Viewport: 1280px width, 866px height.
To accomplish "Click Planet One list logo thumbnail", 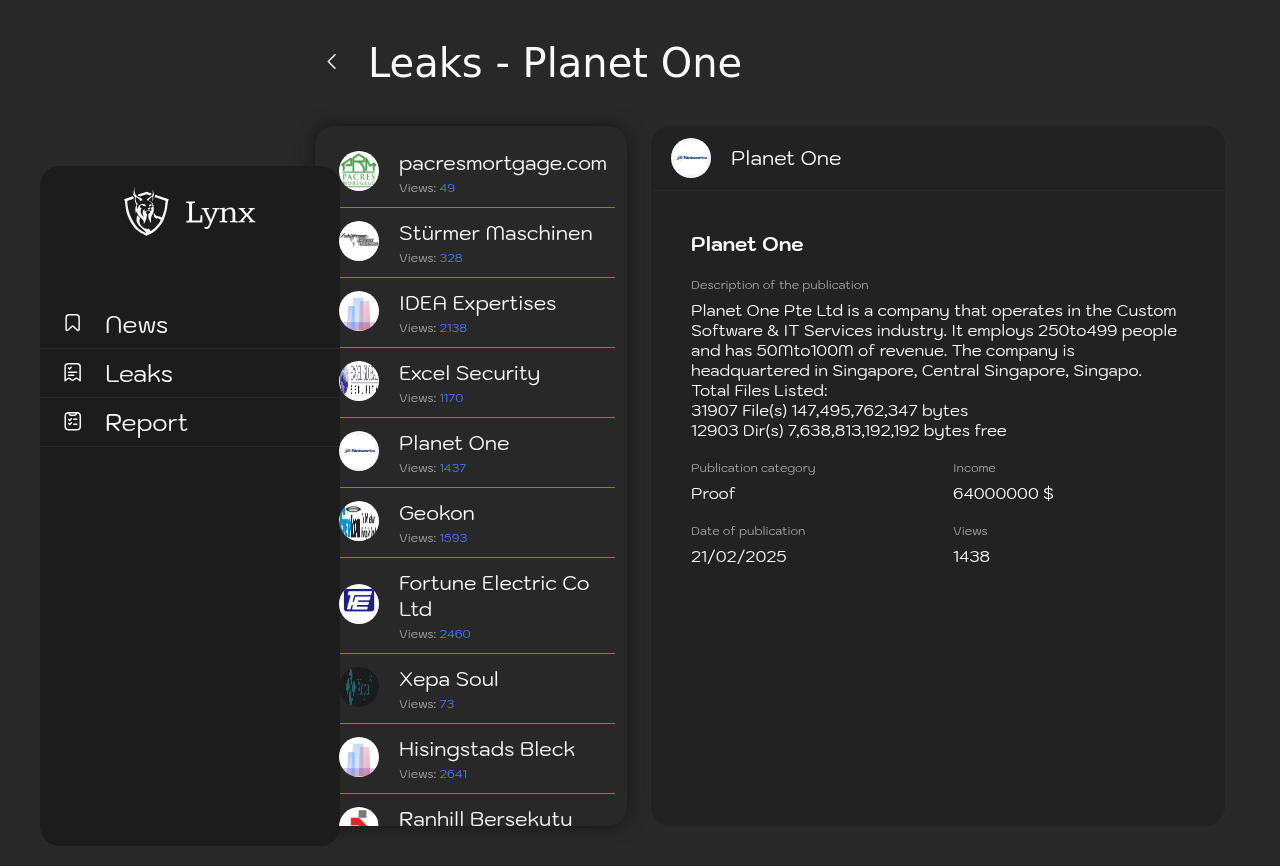I will (x=359, y=451).
